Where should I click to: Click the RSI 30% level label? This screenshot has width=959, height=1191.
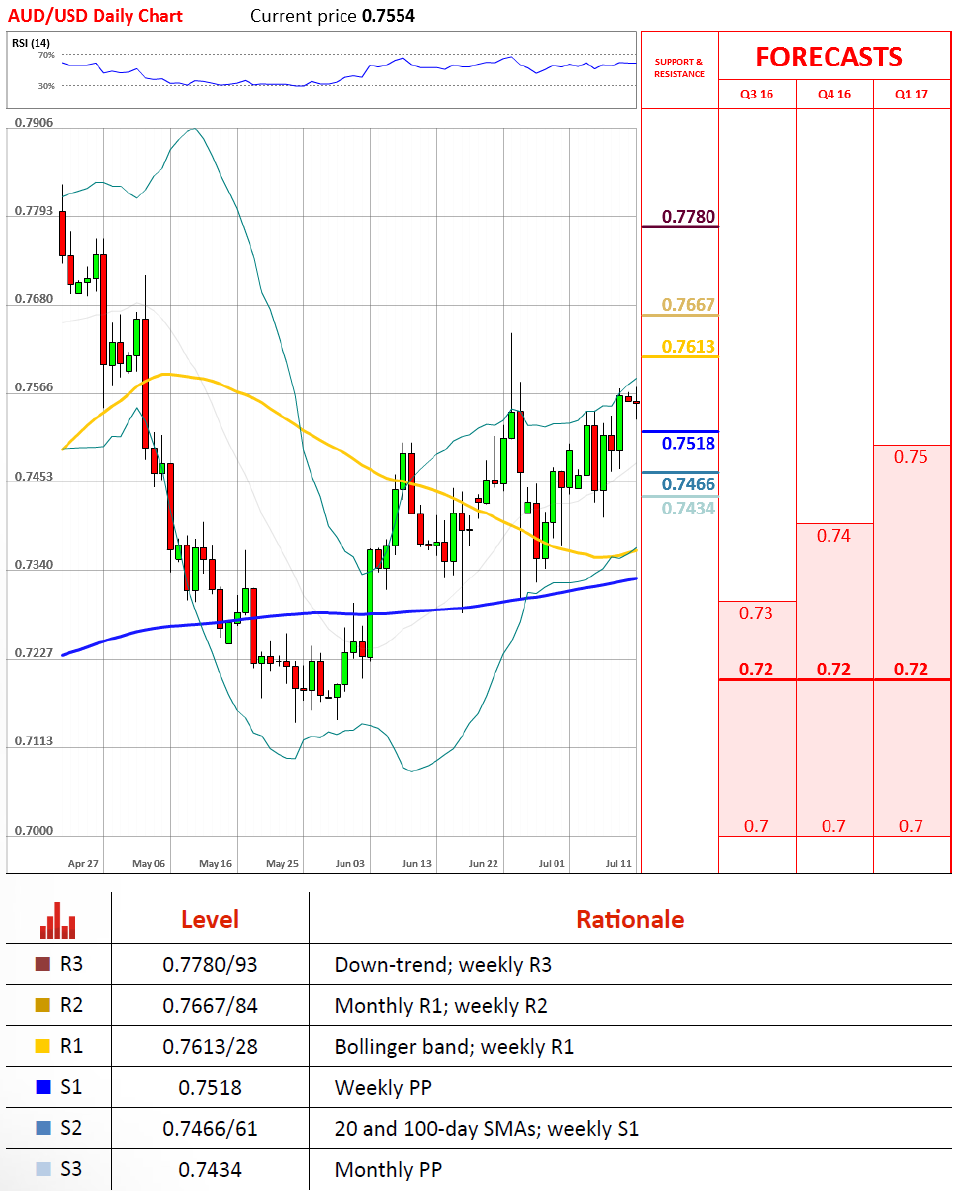click(46, 86)
